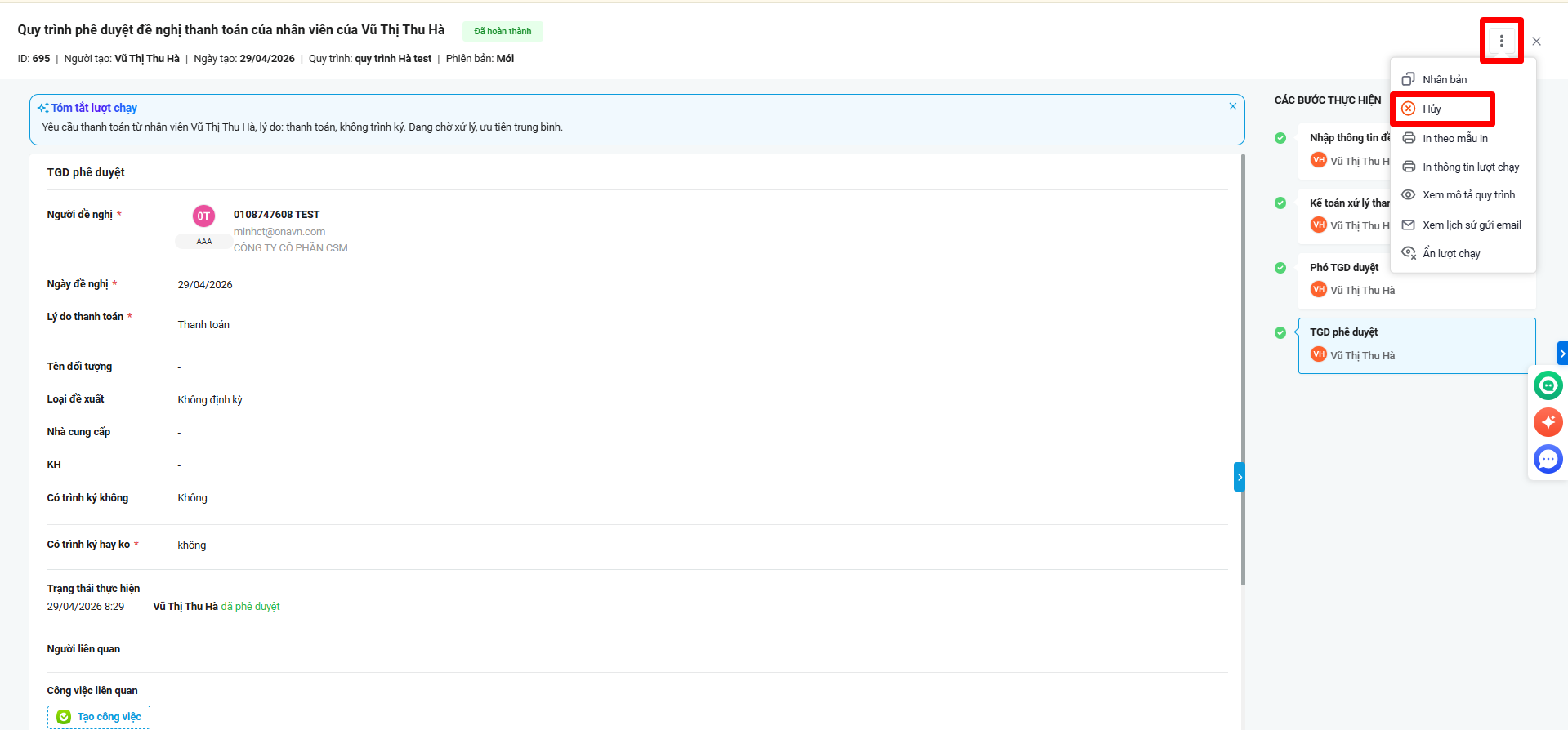Select the TGD phê duyệt step card
The height and width of the screenshot is (730, 1568).
click(1417, 345)
